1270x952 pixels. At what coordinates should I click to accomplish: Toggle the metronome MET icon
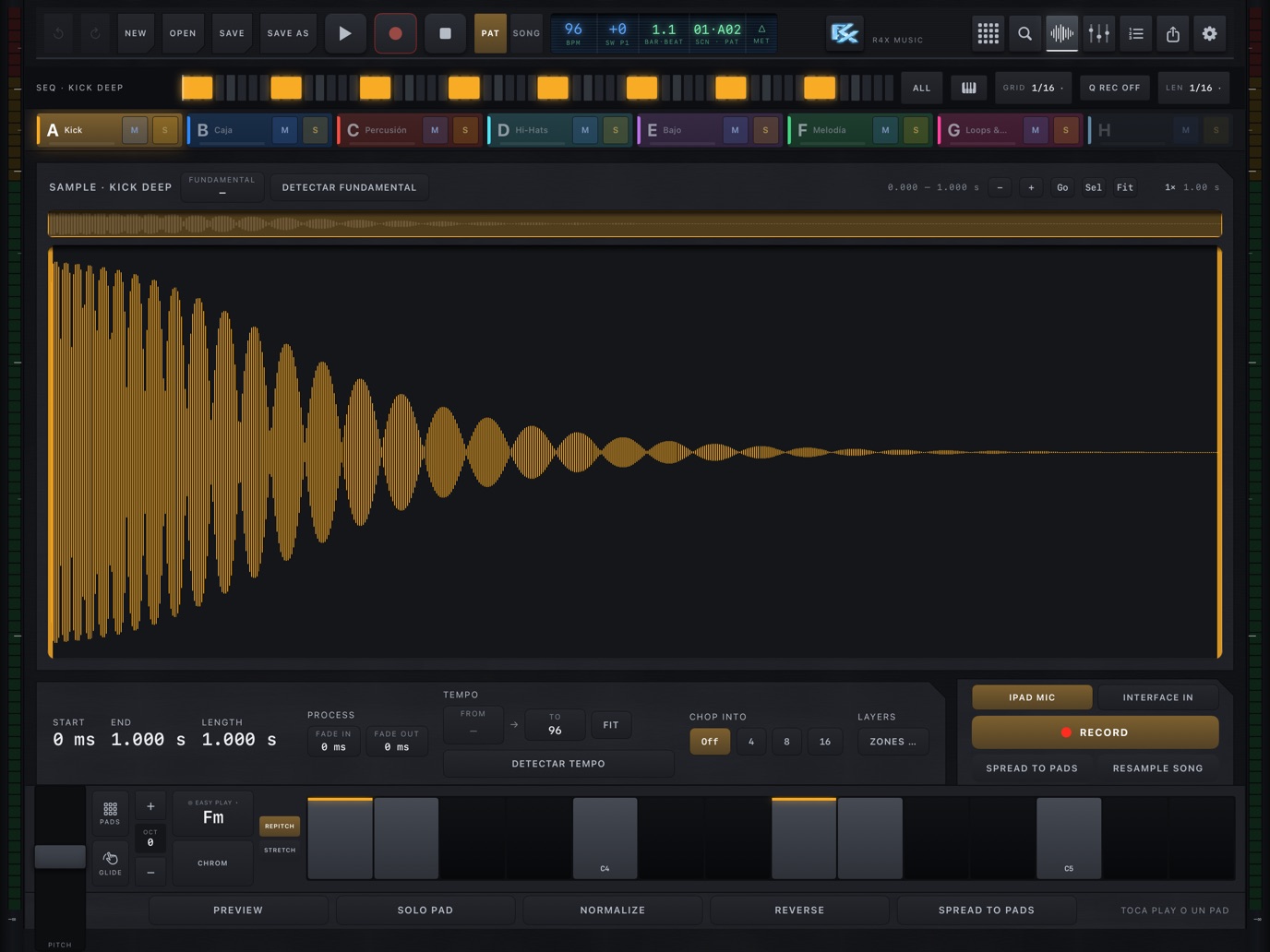(x=761, y=33)
